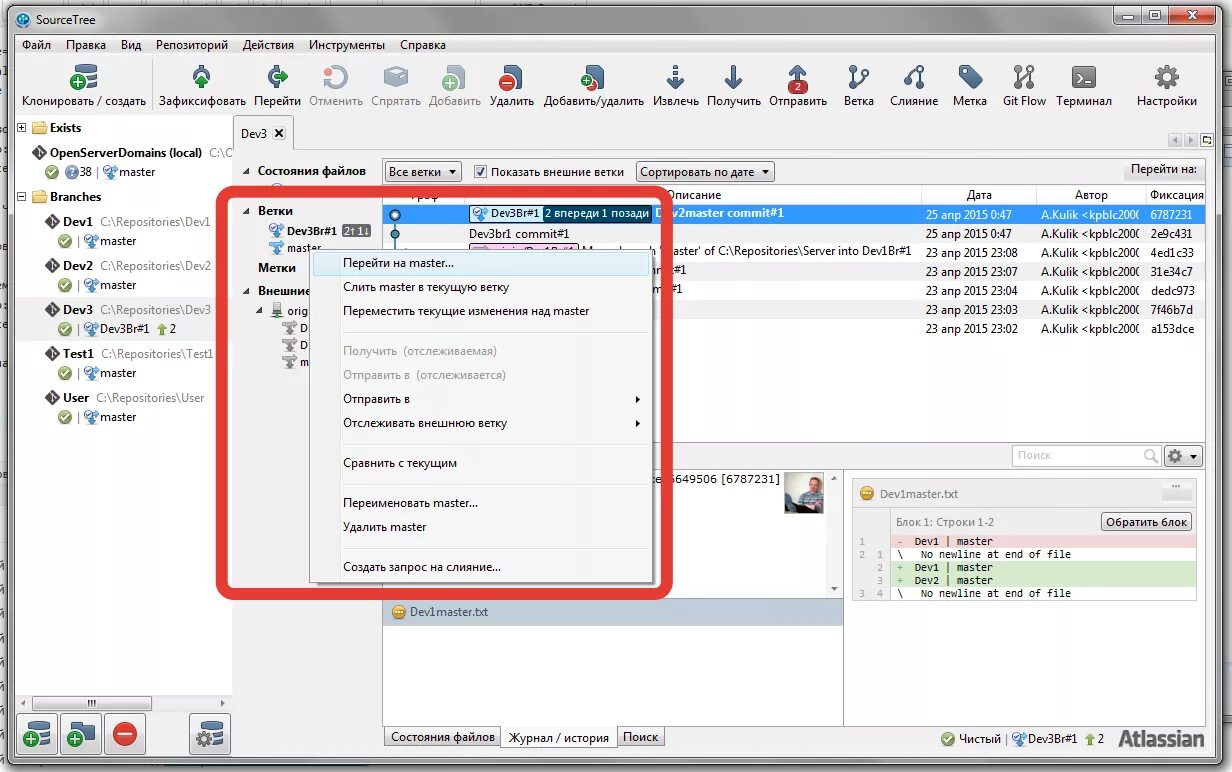Click the Удалить toolbar icon

(511, 79)
